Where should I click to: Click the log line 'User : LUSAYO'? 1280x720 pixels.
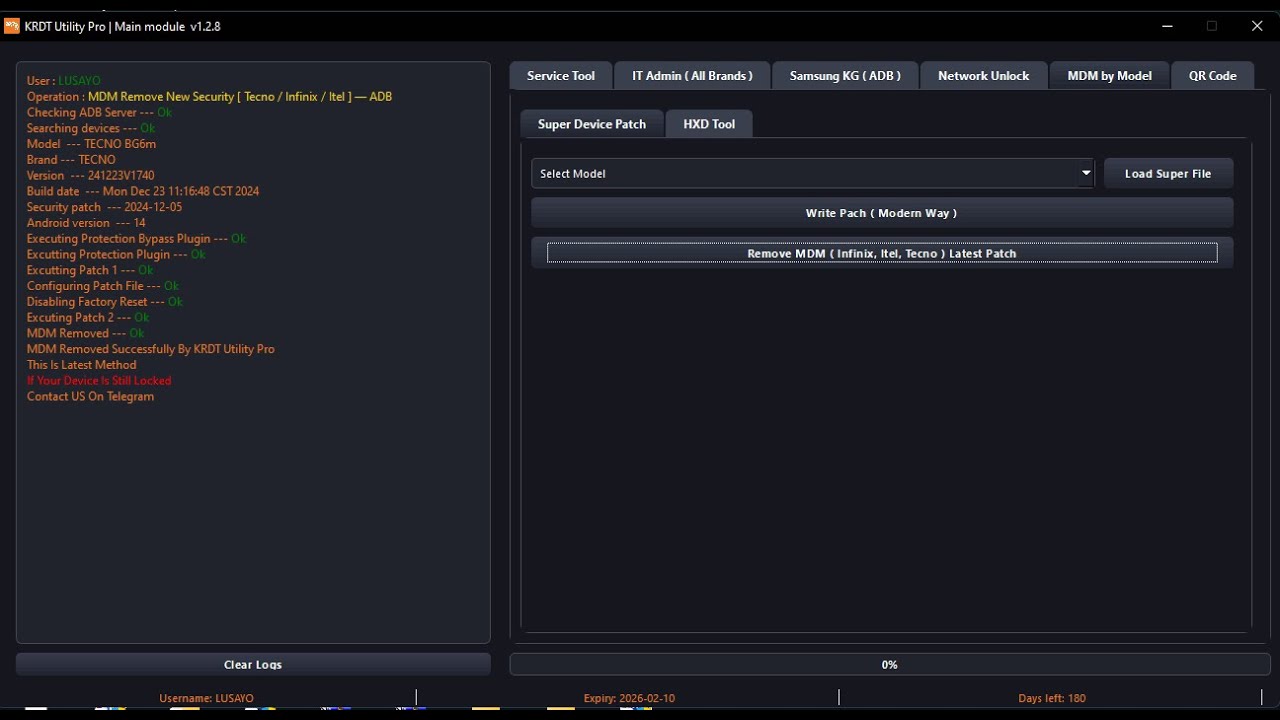[x=63, y=81]
